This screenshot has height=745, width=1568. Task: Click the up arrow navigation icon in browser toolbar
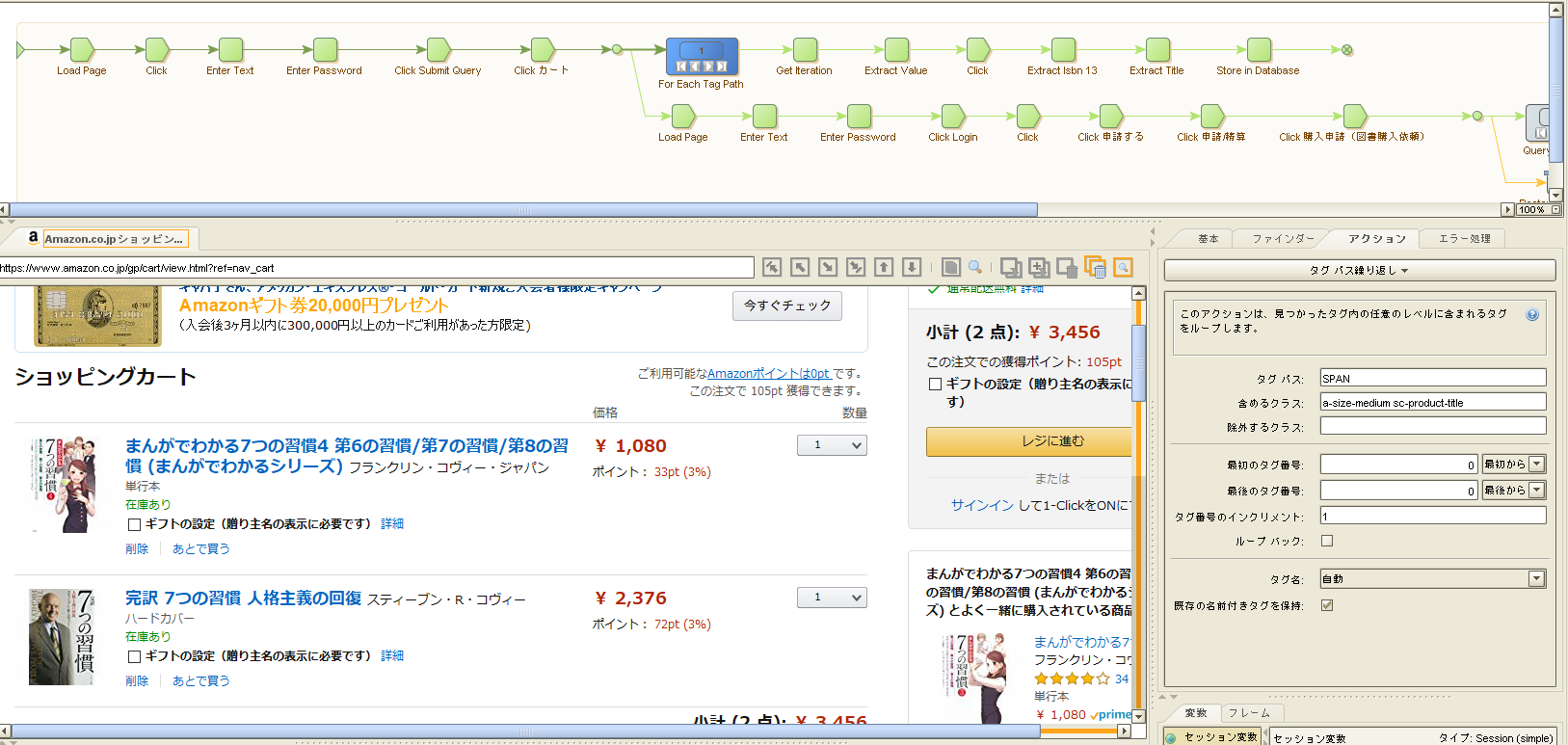[x=884, y=268]
